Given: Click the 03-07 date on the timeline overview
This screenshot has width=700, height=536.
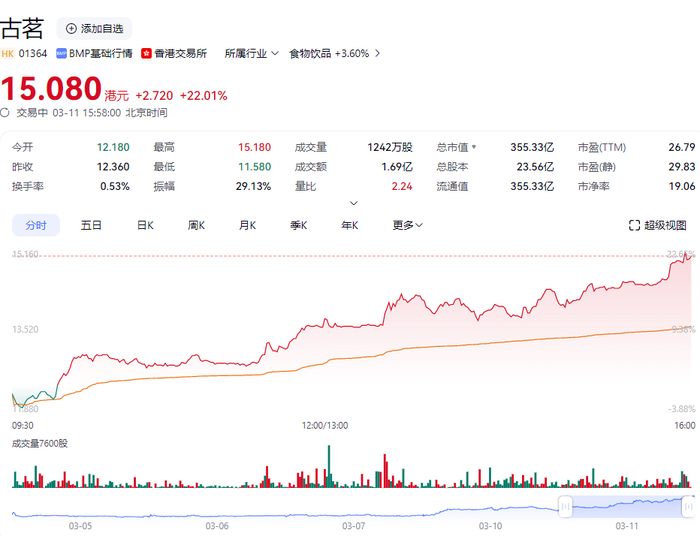Looking at the screenshot, I should point(353,525).
